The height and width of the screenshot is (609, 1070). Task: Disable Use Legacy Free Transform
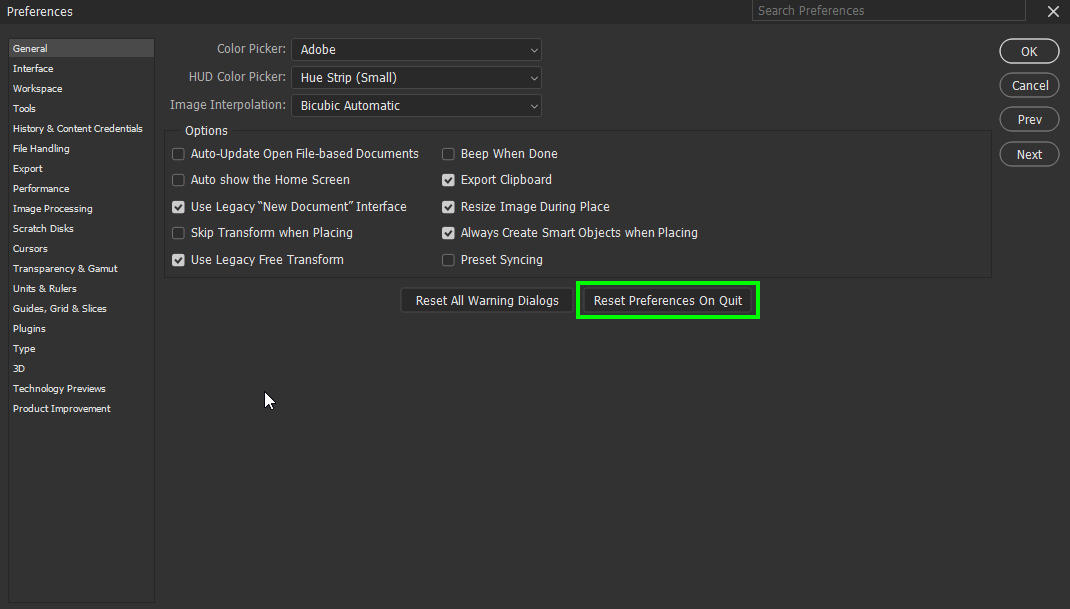[x=178, y=259]
